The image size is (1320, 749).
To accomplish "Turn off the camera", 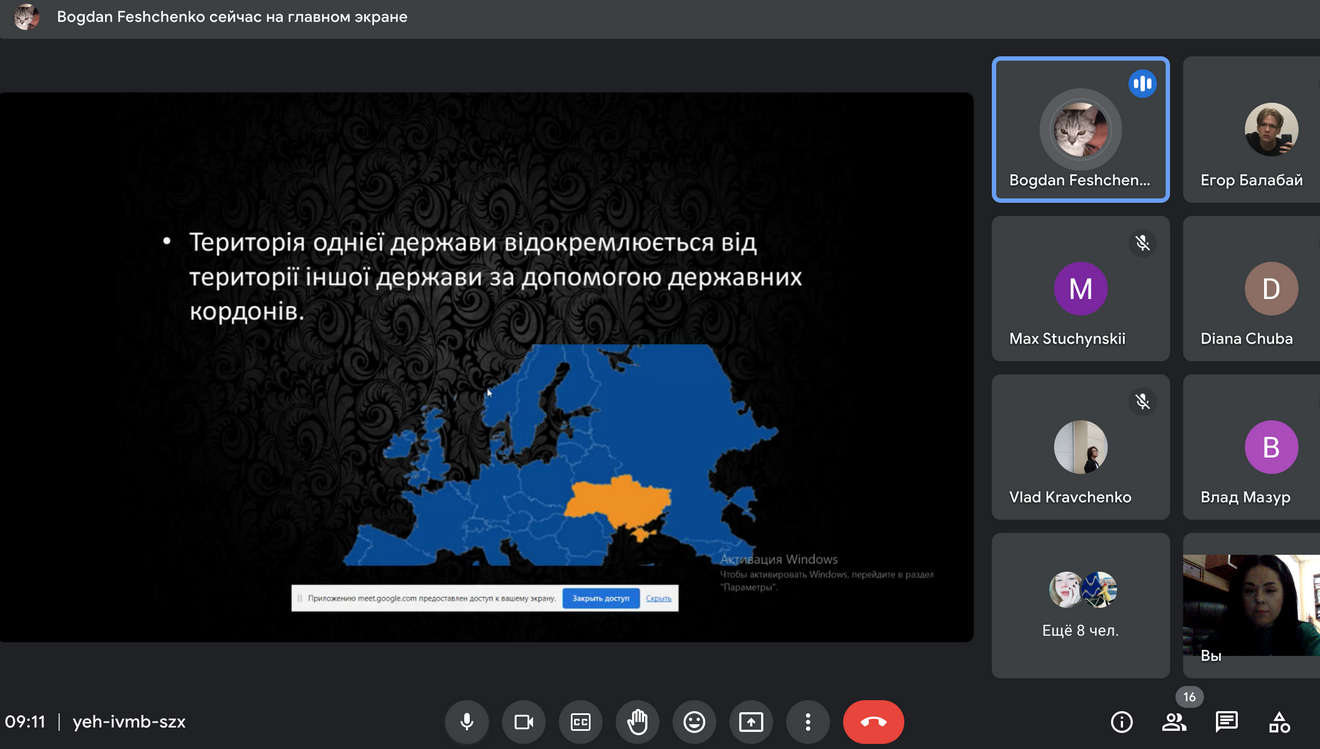I will 523,722.
